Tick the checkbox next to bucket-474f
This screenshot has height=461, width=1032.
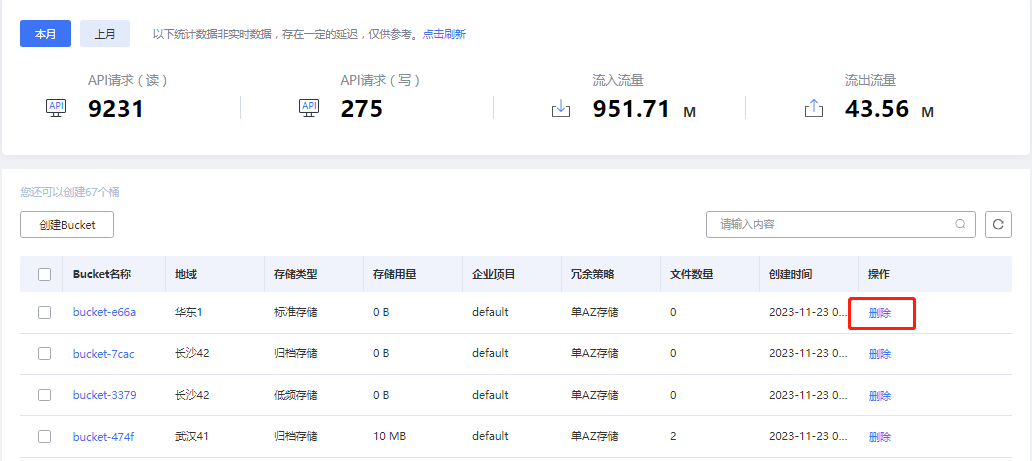pos(44,436)
